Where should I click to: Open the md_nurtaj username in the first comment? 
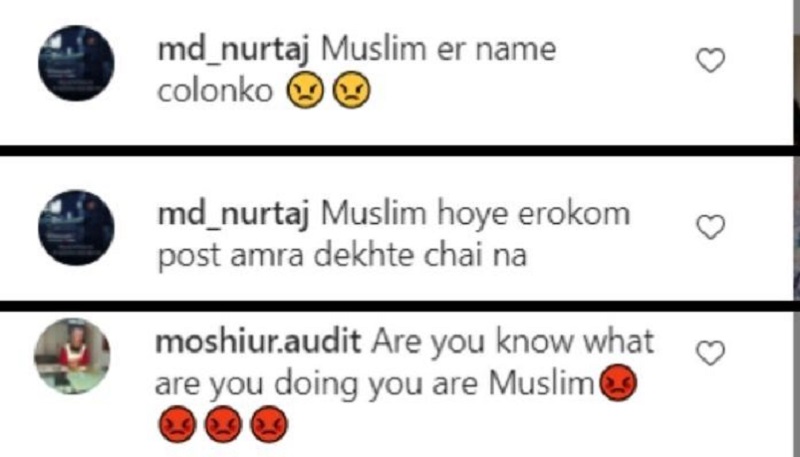click(233, 51)
